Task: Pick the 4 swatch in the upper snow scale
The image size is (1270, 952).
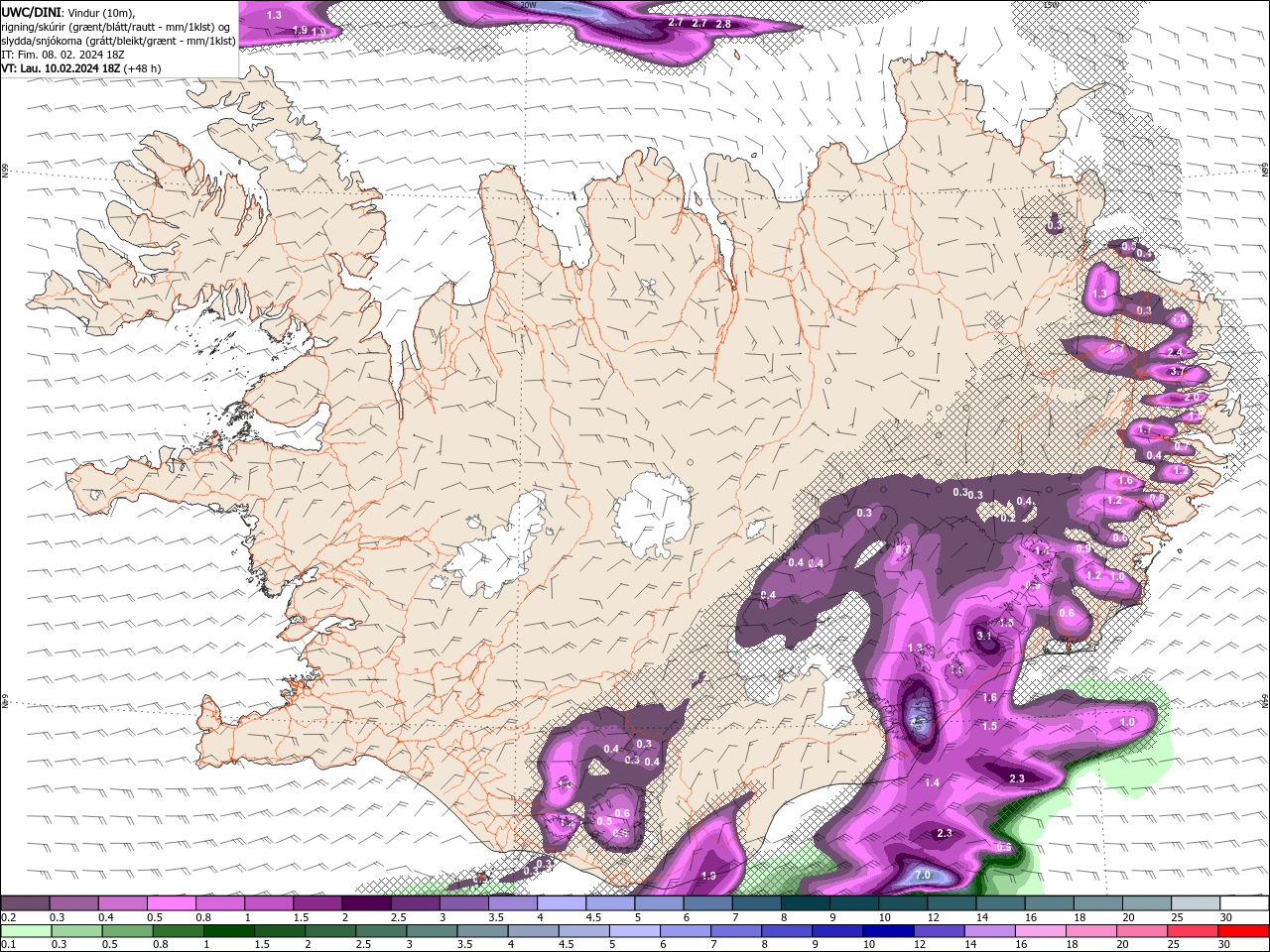Action: 561,903
